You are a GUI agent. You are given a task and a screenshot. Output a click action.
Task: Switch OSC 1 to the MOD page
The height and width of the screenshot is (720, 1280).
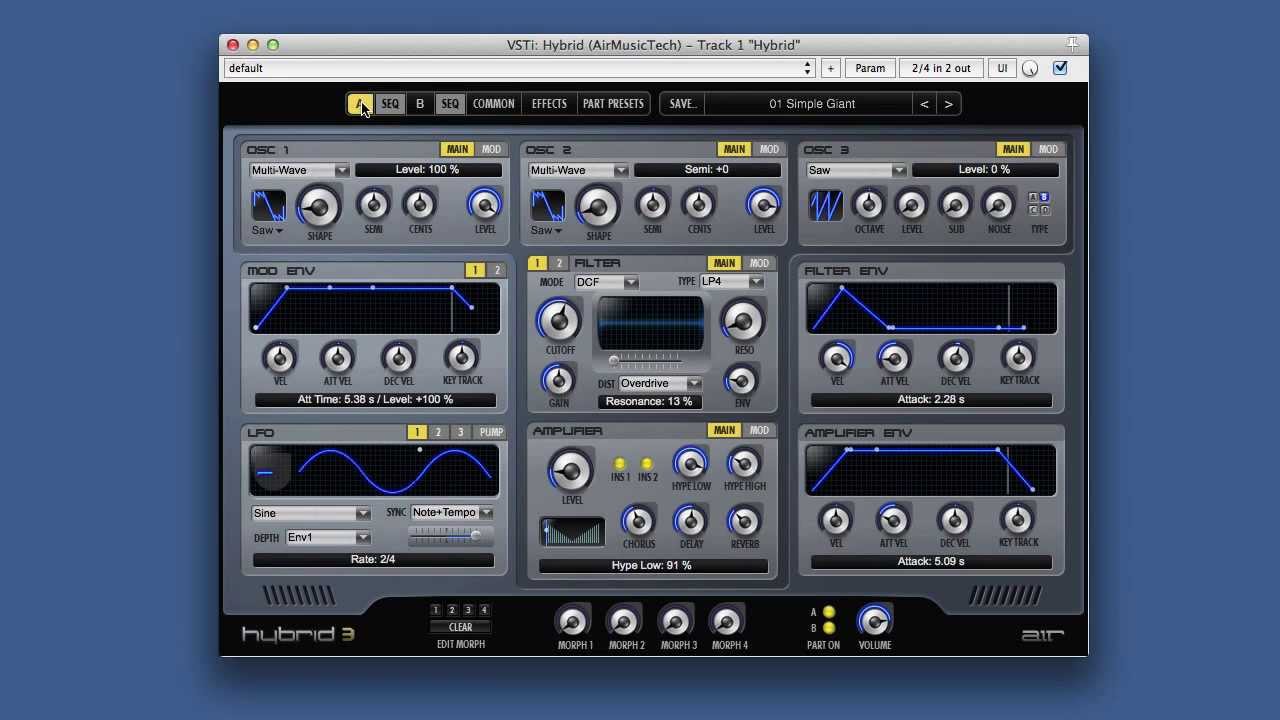[x=491, y=150]
